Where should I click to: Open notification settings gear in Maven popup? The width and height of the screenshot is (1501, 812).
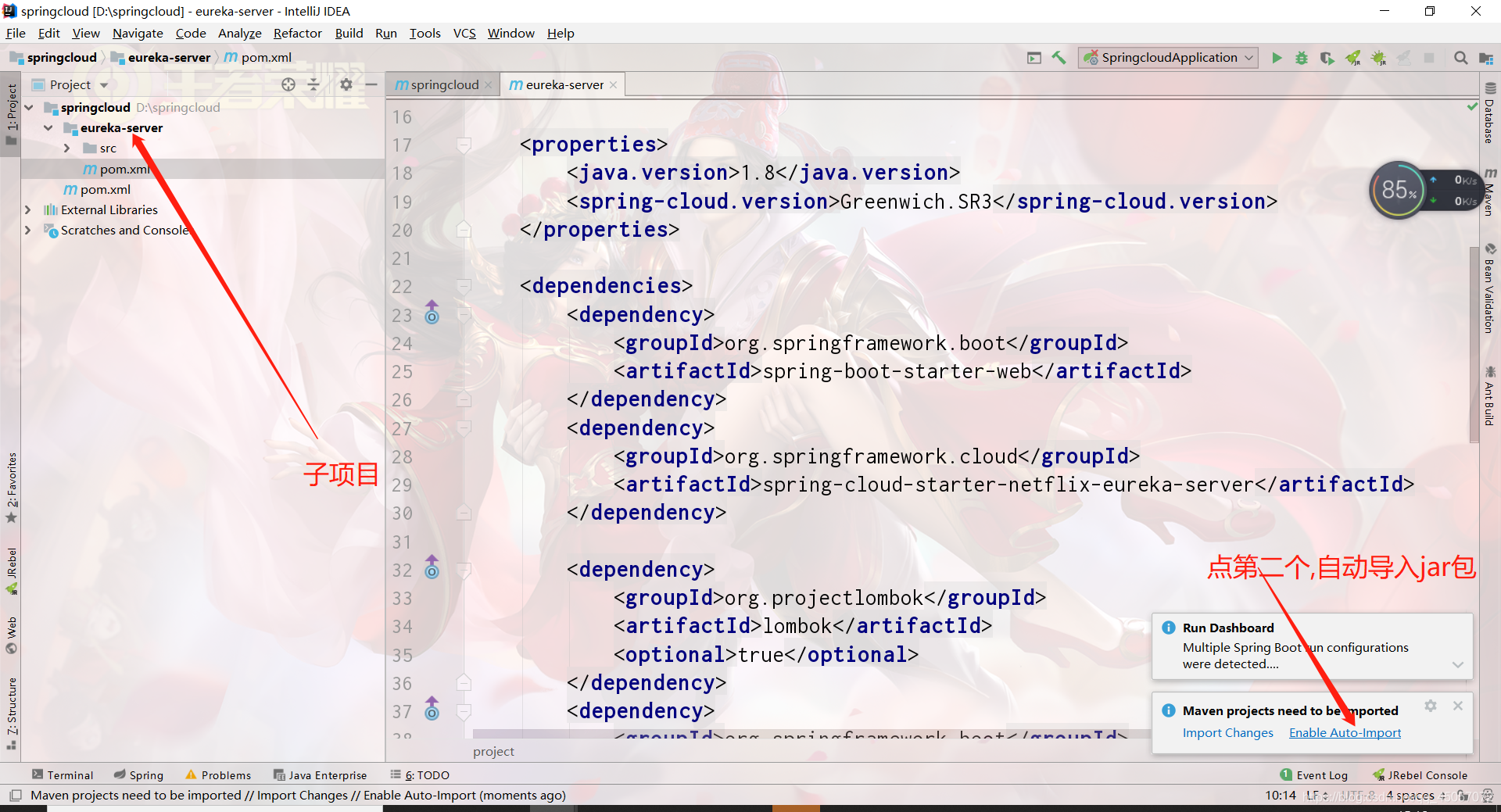pyautogui.click(x=1431, y=706)
